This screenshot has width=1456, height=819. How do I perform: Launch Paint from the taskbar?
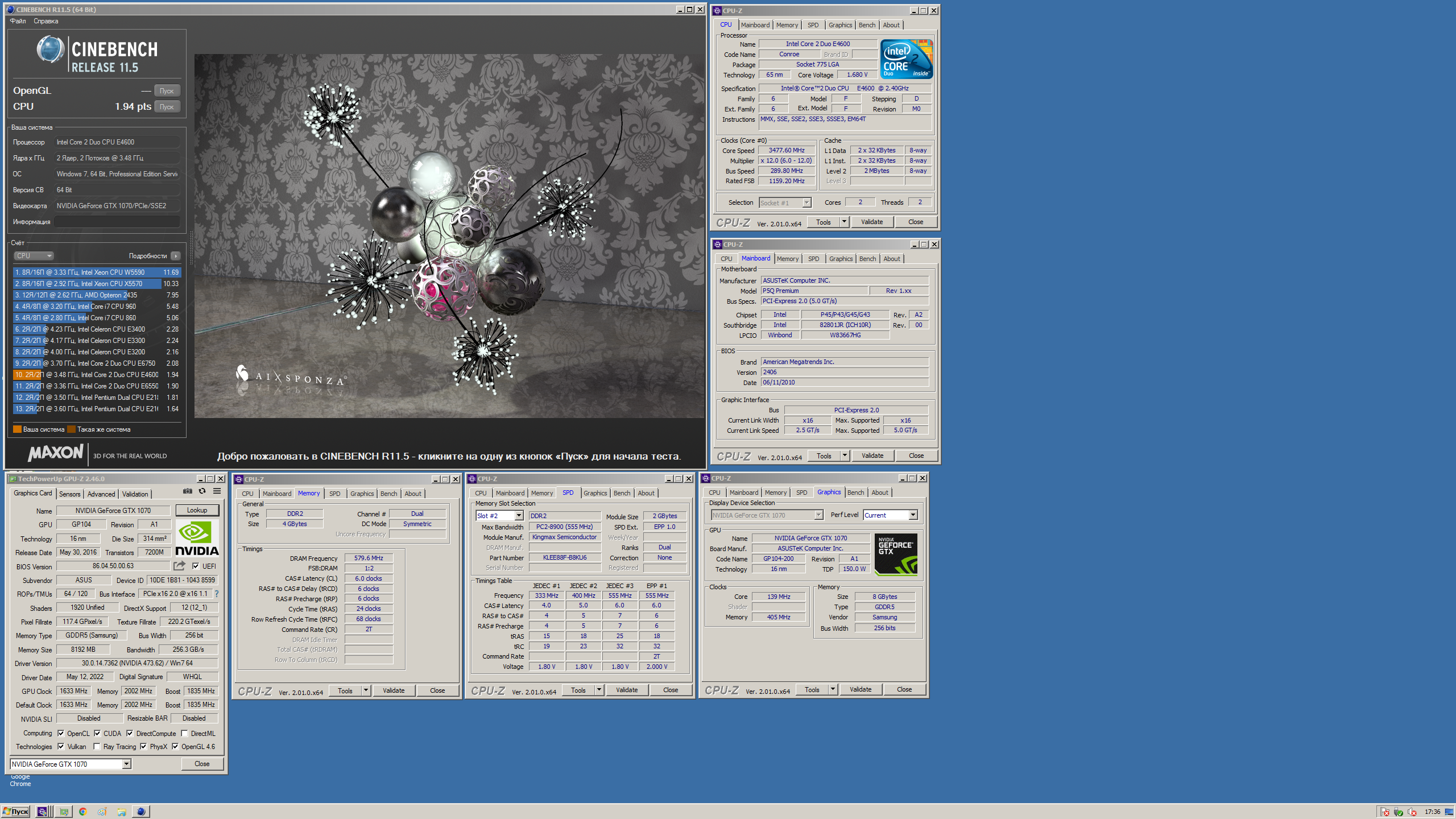pyautogui.click(x=102, y=812)
